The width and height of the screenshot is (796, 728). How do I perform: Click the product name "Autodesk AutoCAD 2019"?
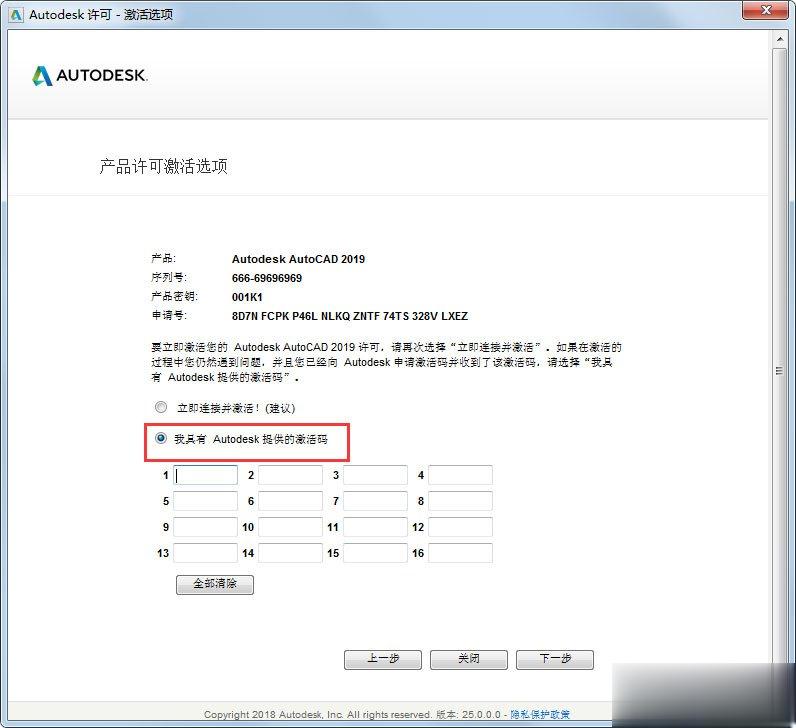pos(298,259)
